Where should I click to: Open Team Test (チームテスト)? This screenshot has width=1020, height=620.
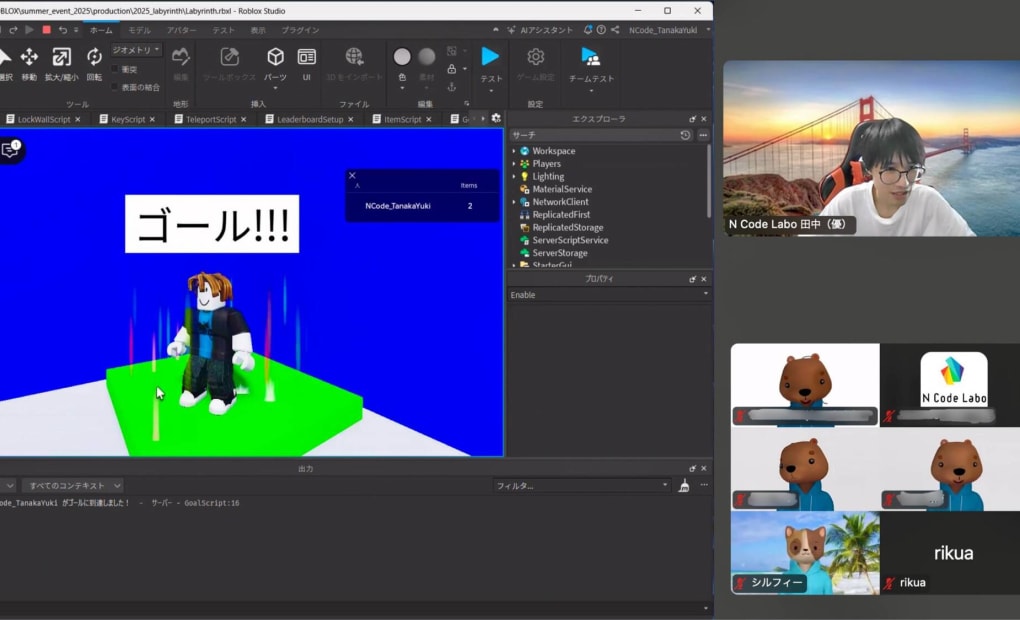pyautogui.click(x=591, y=57)
